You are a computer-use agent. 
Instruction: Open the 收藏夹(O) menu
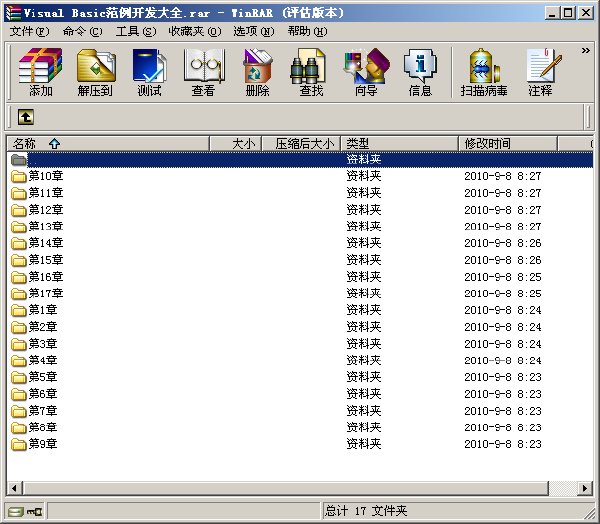[195, 31]
